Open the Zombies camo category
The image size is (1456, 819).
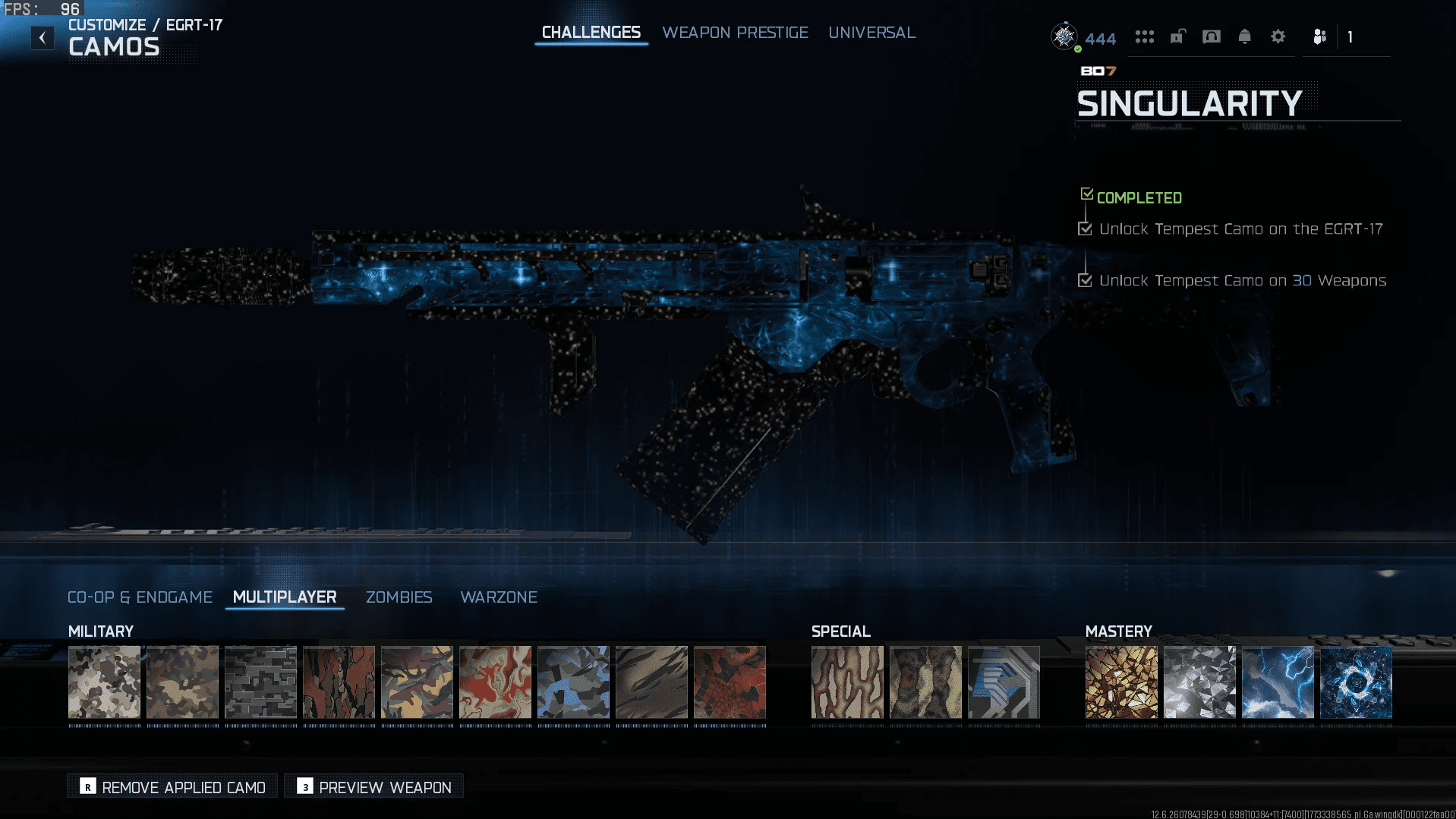pyautogui.click(x=399, y=597)
